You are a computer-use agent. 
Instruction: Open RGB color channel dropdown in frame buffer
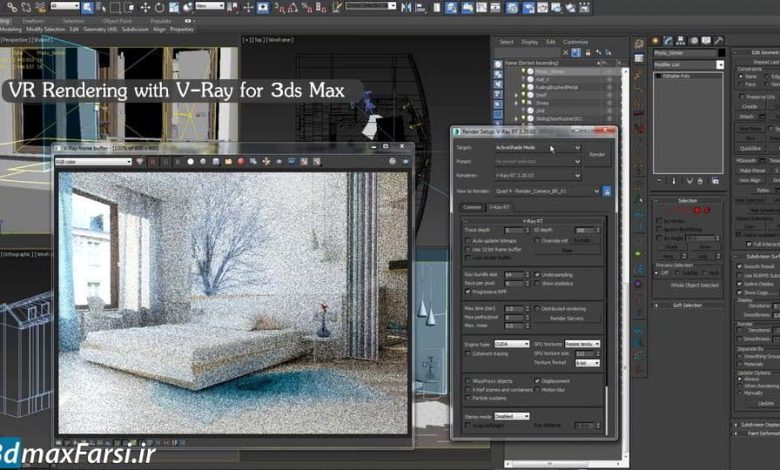[93, 162]
